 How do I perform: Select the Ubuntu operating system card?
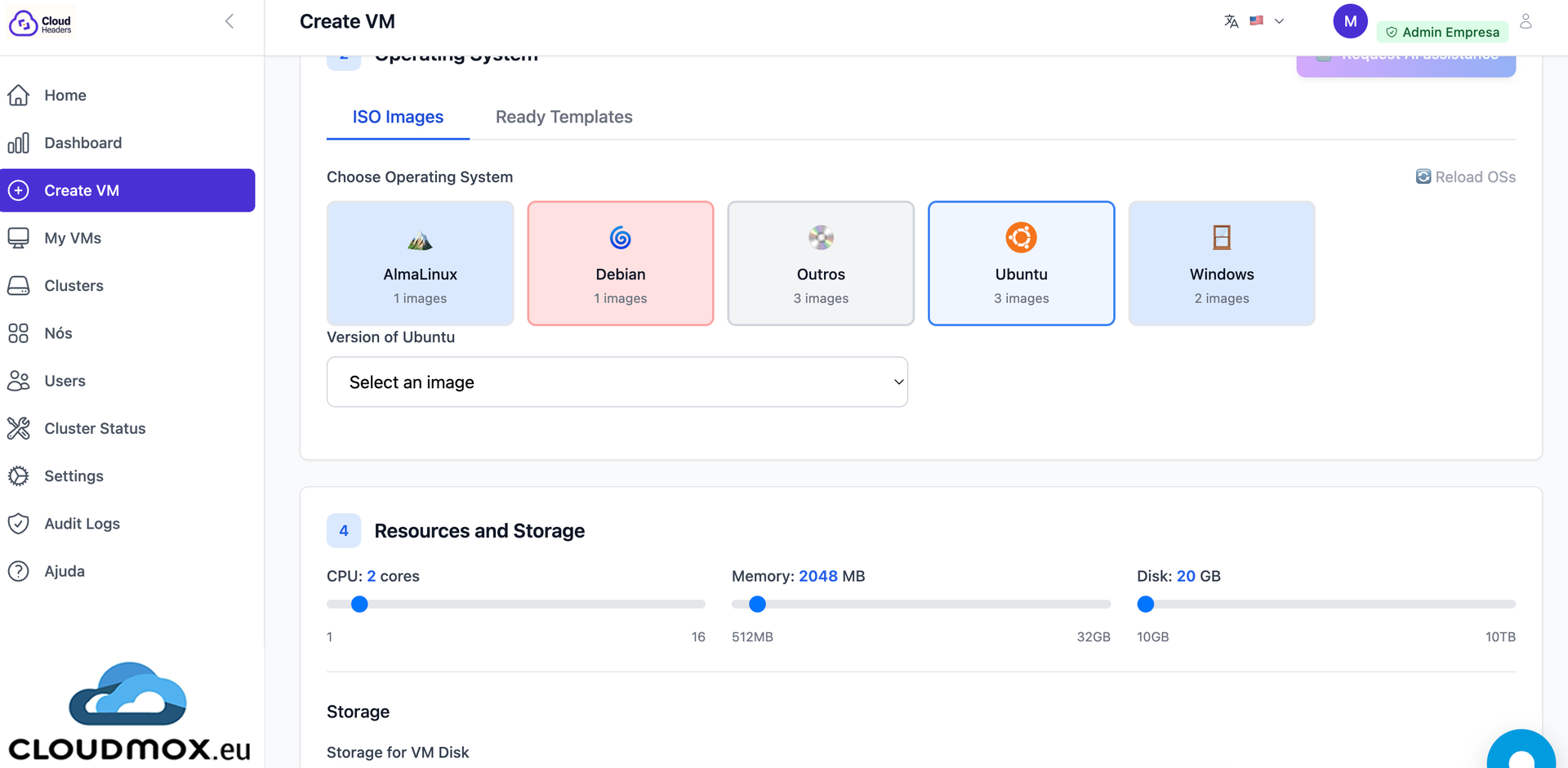[x=1021, y=263]
